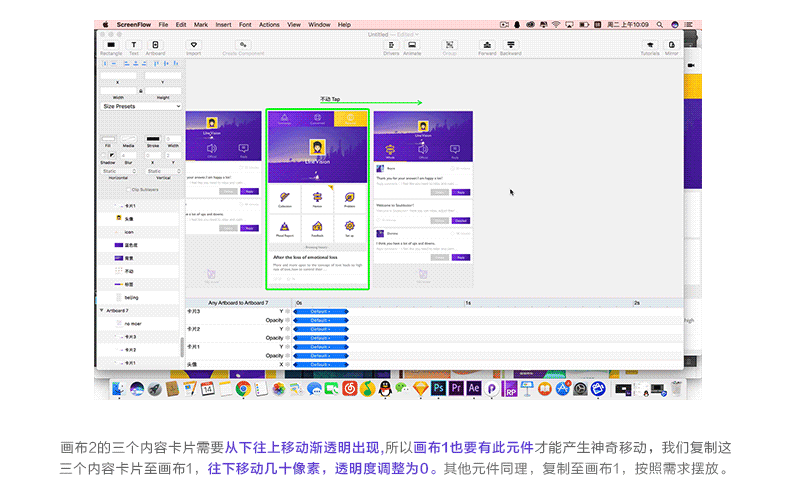Open Google Chrome from the Dock
The image size is (800, 496).
pos(243,388)
